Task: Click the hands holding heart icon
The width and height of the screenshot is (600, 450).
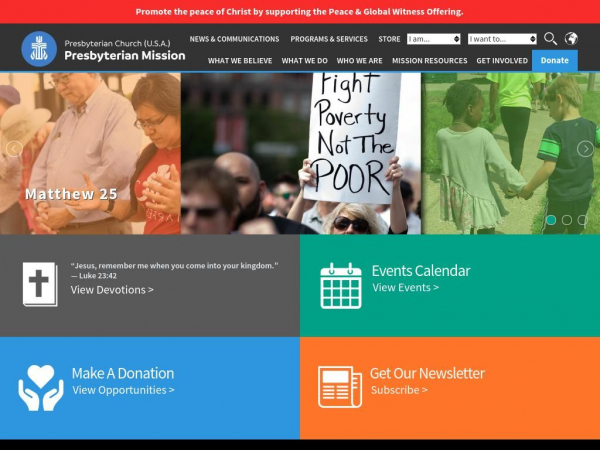Action: [41, 388]
